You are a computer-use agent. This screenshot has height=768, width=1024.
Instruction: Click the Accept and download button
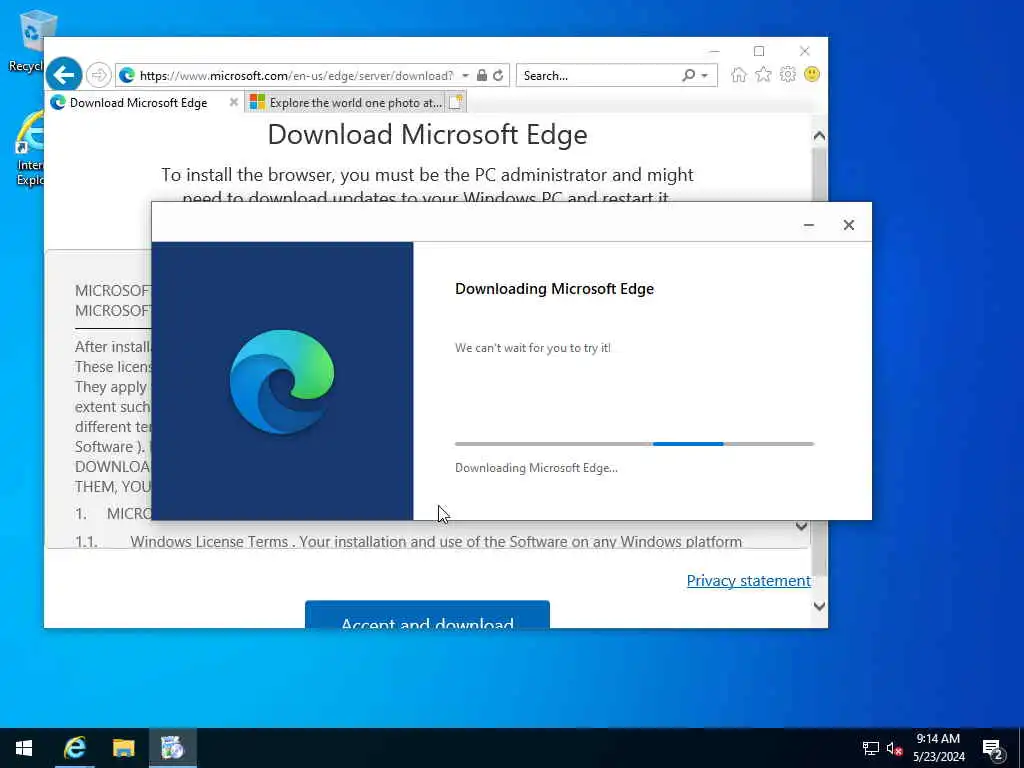pyautogui.click(x=427, y=615)
